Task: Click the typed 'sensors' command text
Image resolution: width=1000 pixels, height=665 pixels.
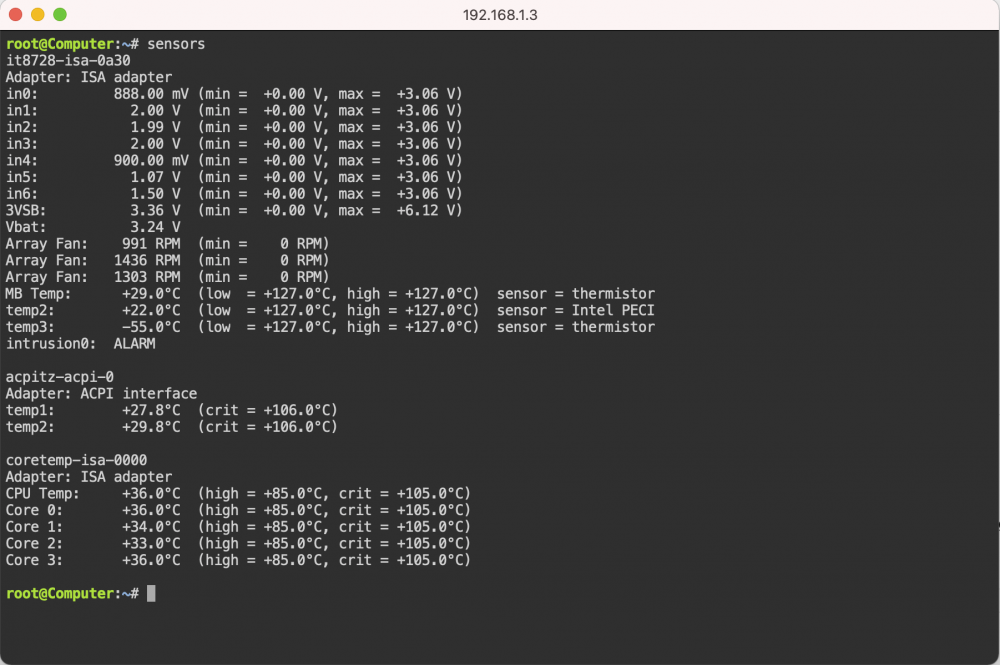Action: coord(176,44)
